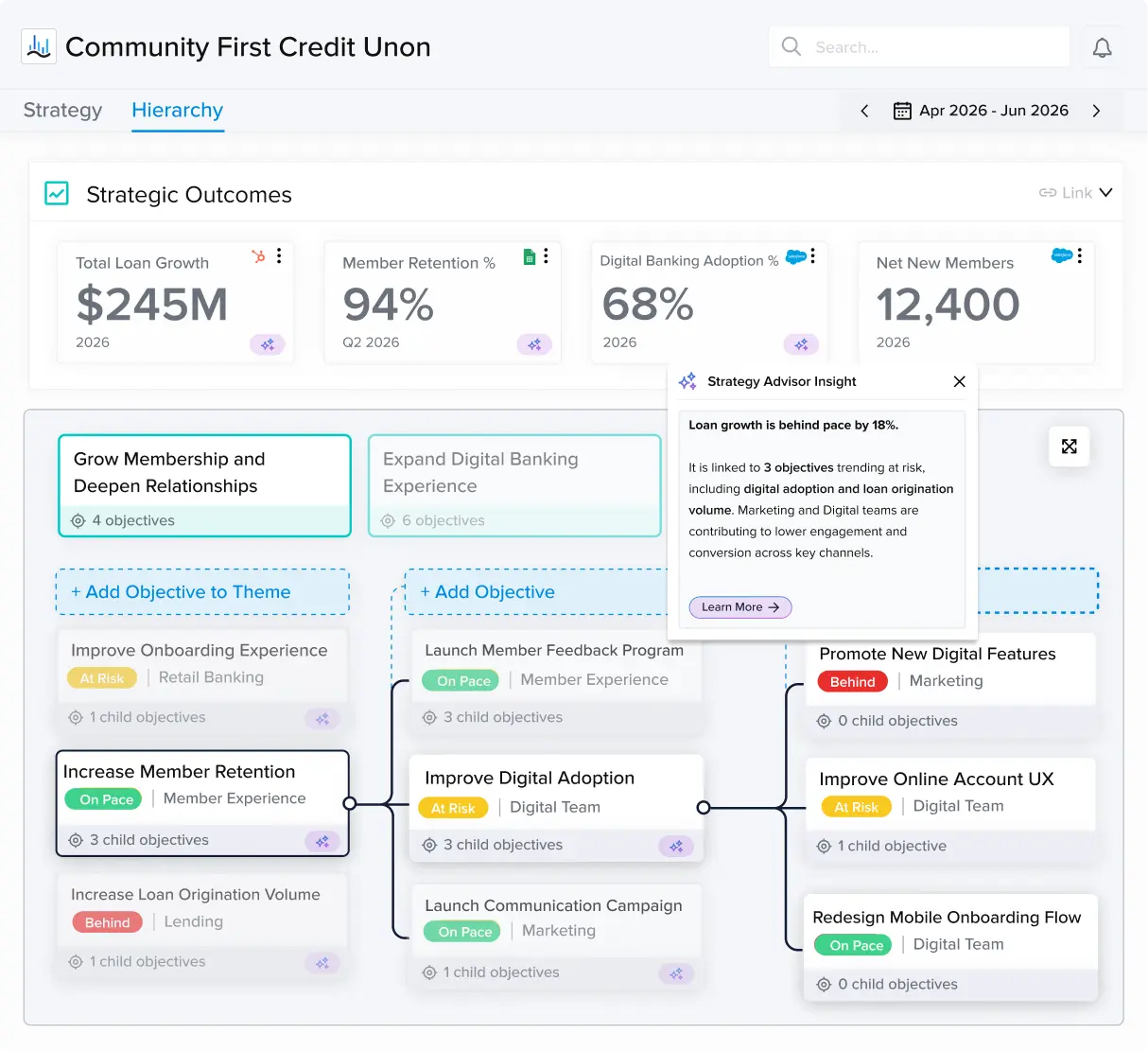
Task: Open kebab menu on Member Retention % card
Action: pos(546,255)
